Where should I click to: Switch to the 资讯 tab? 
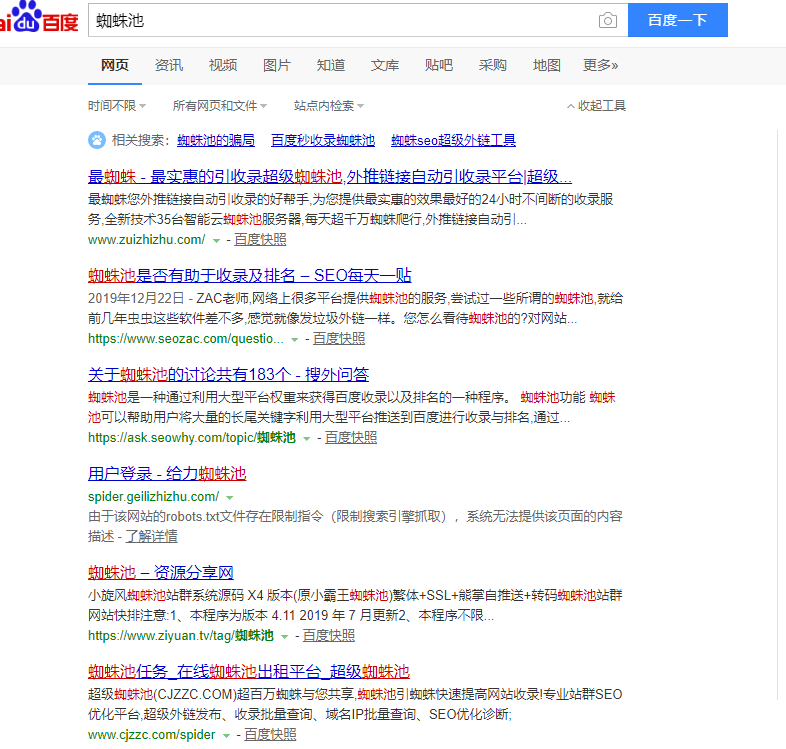click(169, 65)
